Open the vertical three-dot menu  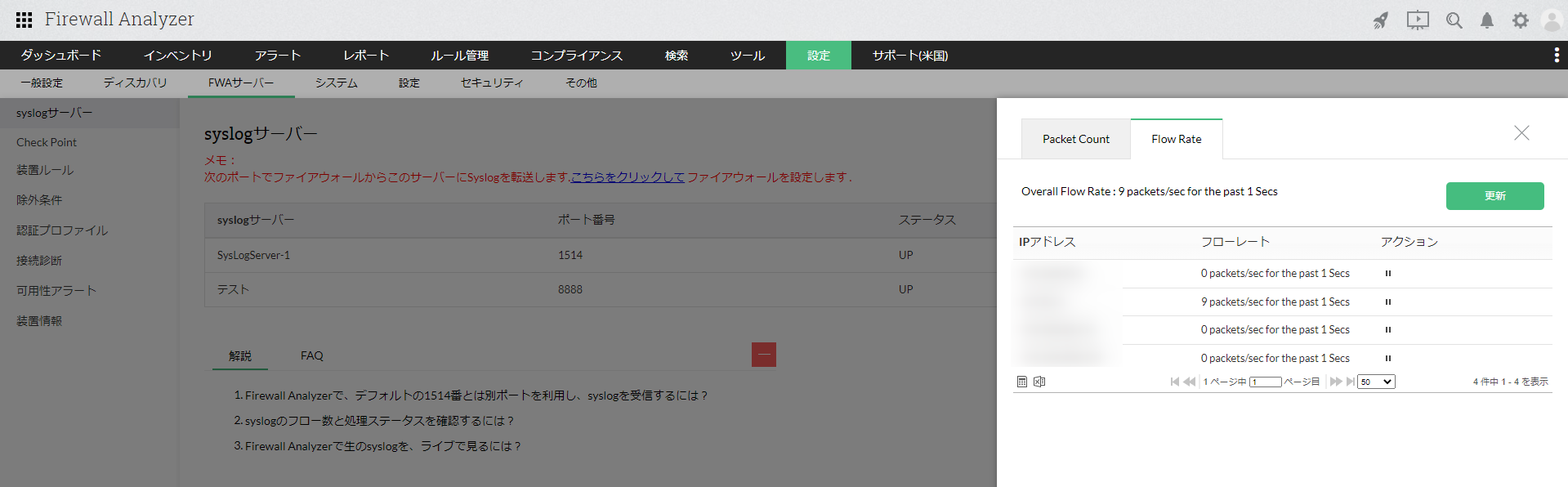point(1556,55)
